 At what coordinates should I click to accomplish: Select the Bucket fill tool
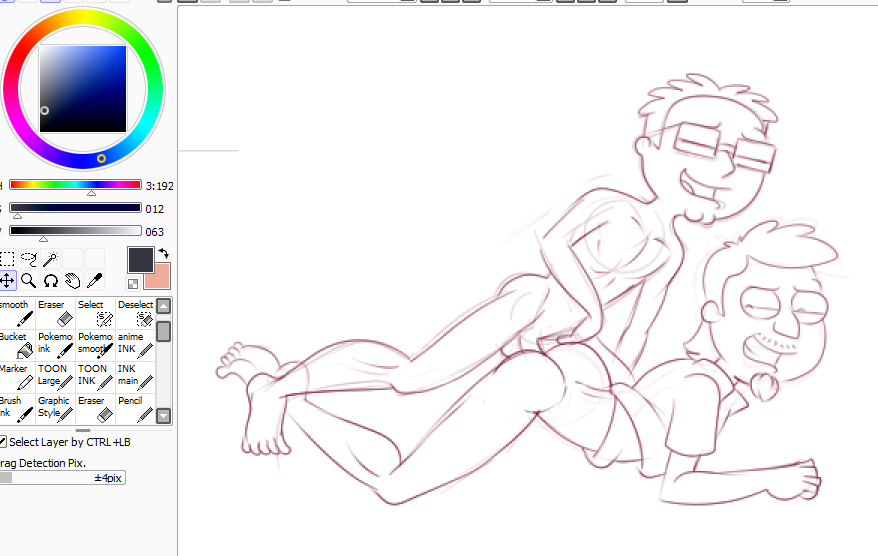(x=16, y=344)
